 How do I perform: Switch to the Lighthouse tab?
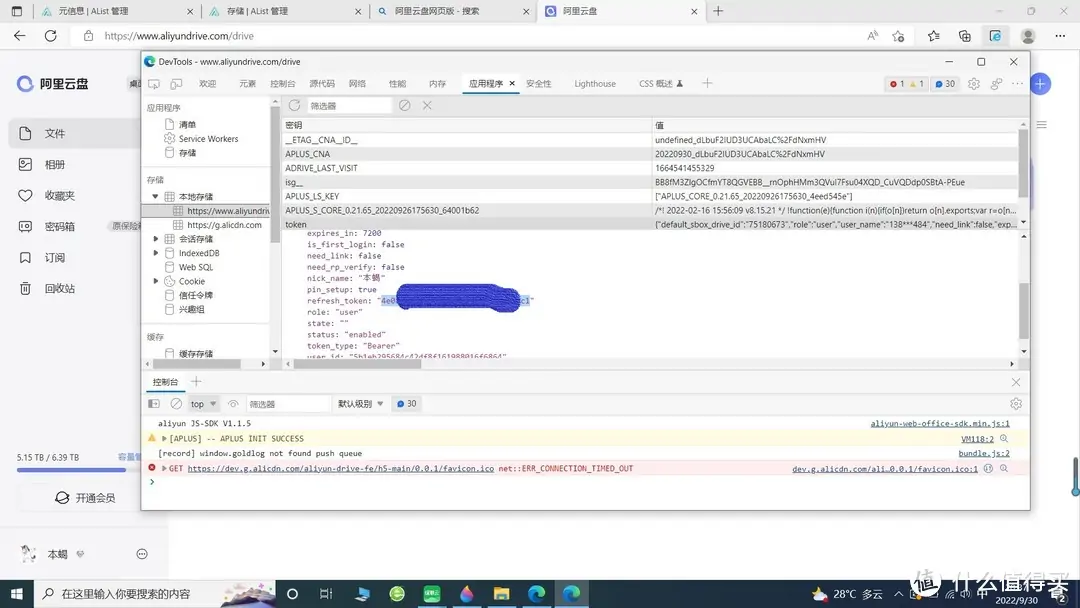pyautogui.click(x=594, y=84)
